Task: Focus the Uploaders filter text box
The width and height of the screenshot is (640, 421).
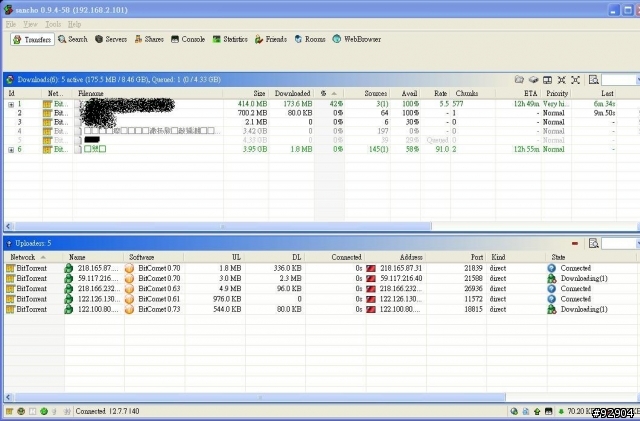Action: click(620, 244)
